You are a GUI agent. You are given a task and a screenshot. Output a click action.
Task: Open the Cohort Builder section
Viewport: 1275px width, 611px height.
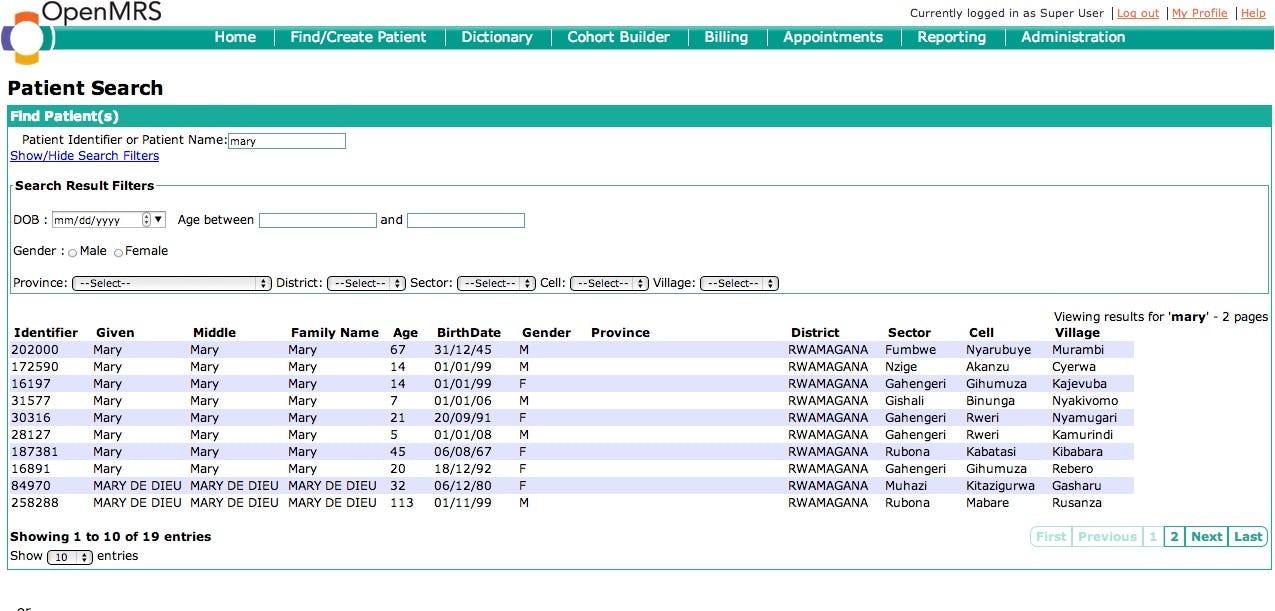[618, 37]
